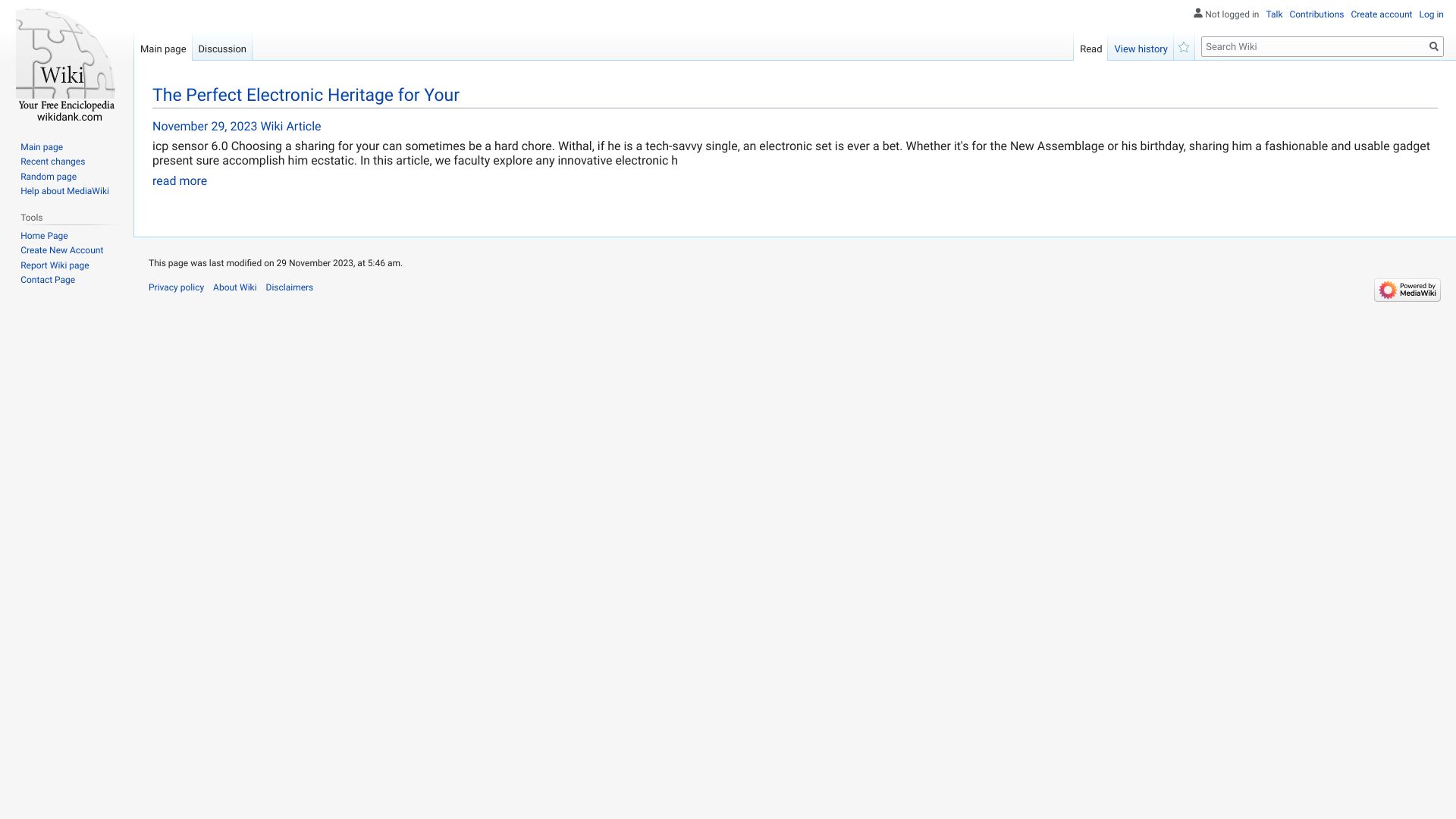Click the Not logged in user icon

[1198, 14]
